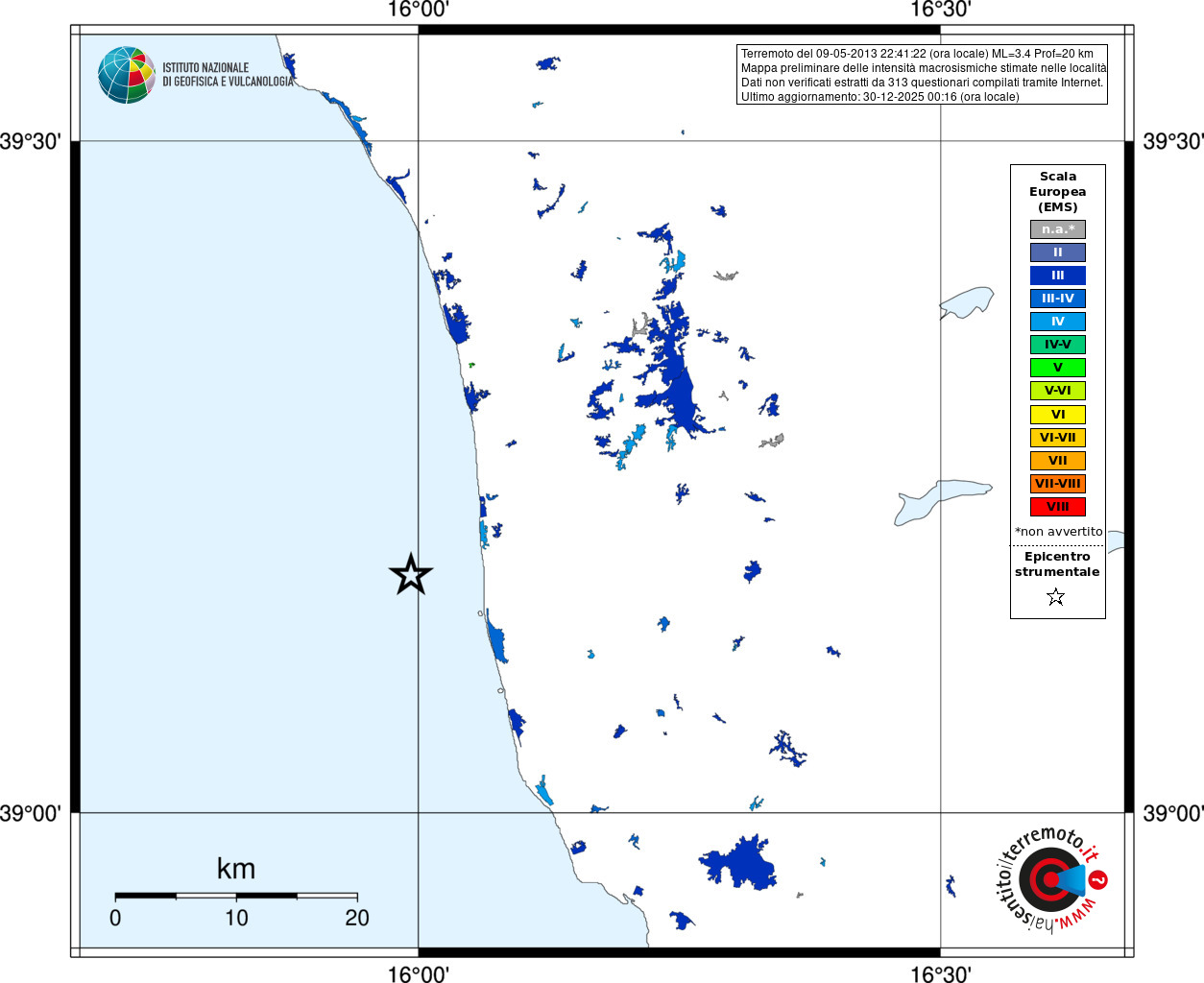Select the II intensity legend swatch

[x=1058, y=252]
